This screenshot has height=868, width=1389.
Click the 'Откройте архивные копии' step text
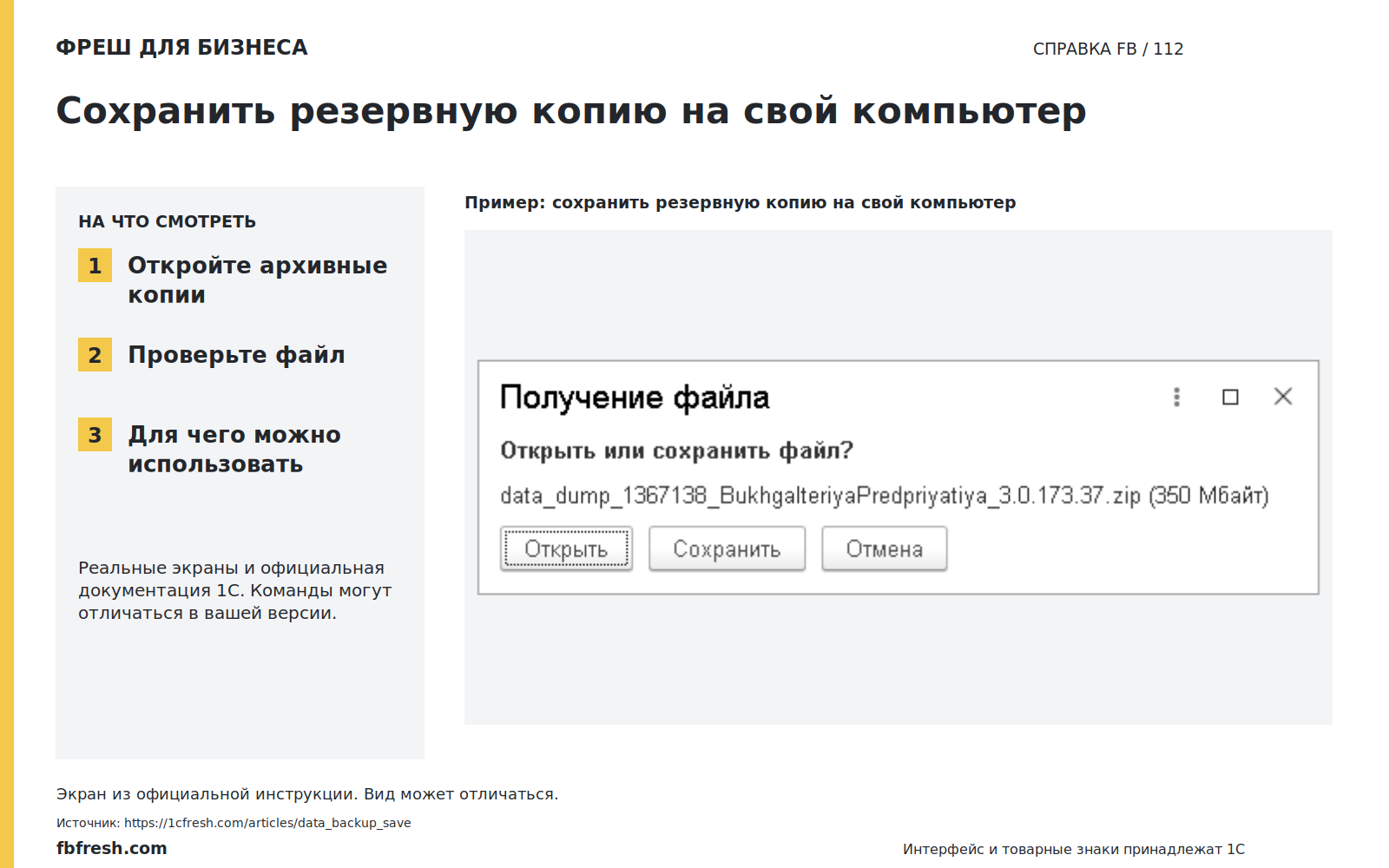258,279
